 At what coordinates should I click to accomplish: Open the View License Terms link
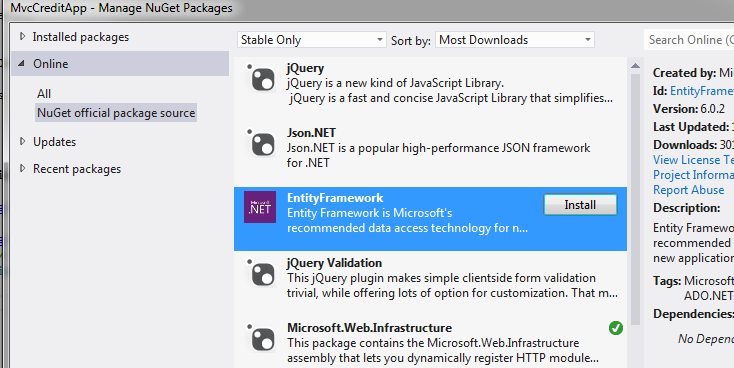[693, 160]
